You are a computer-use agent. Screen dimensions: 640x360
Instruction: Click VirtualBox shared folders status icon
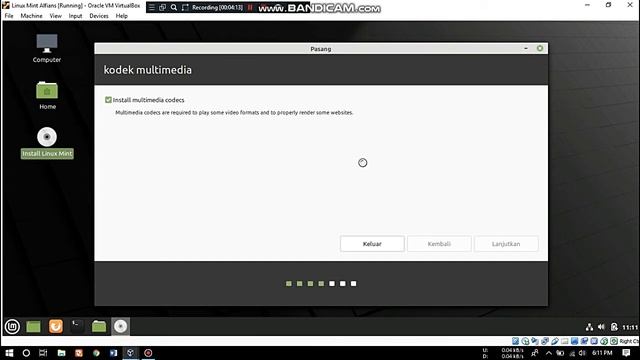(564, 341)
